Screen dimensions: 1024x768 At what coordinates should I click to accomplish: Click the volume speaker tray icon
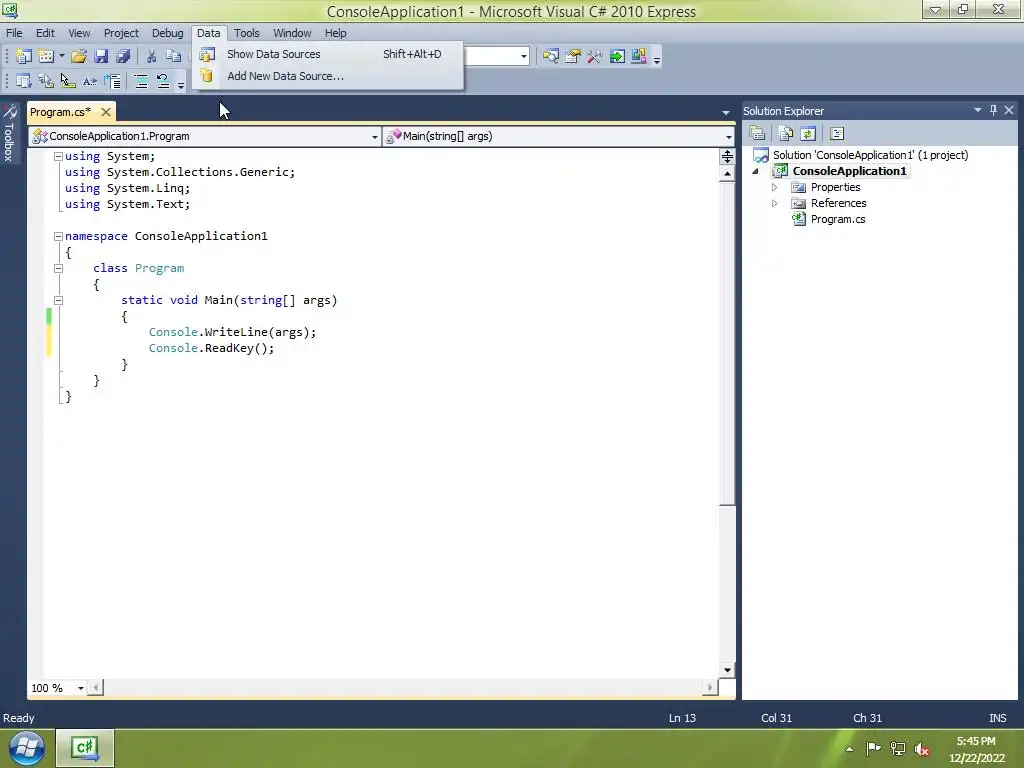tap(921, 749)
